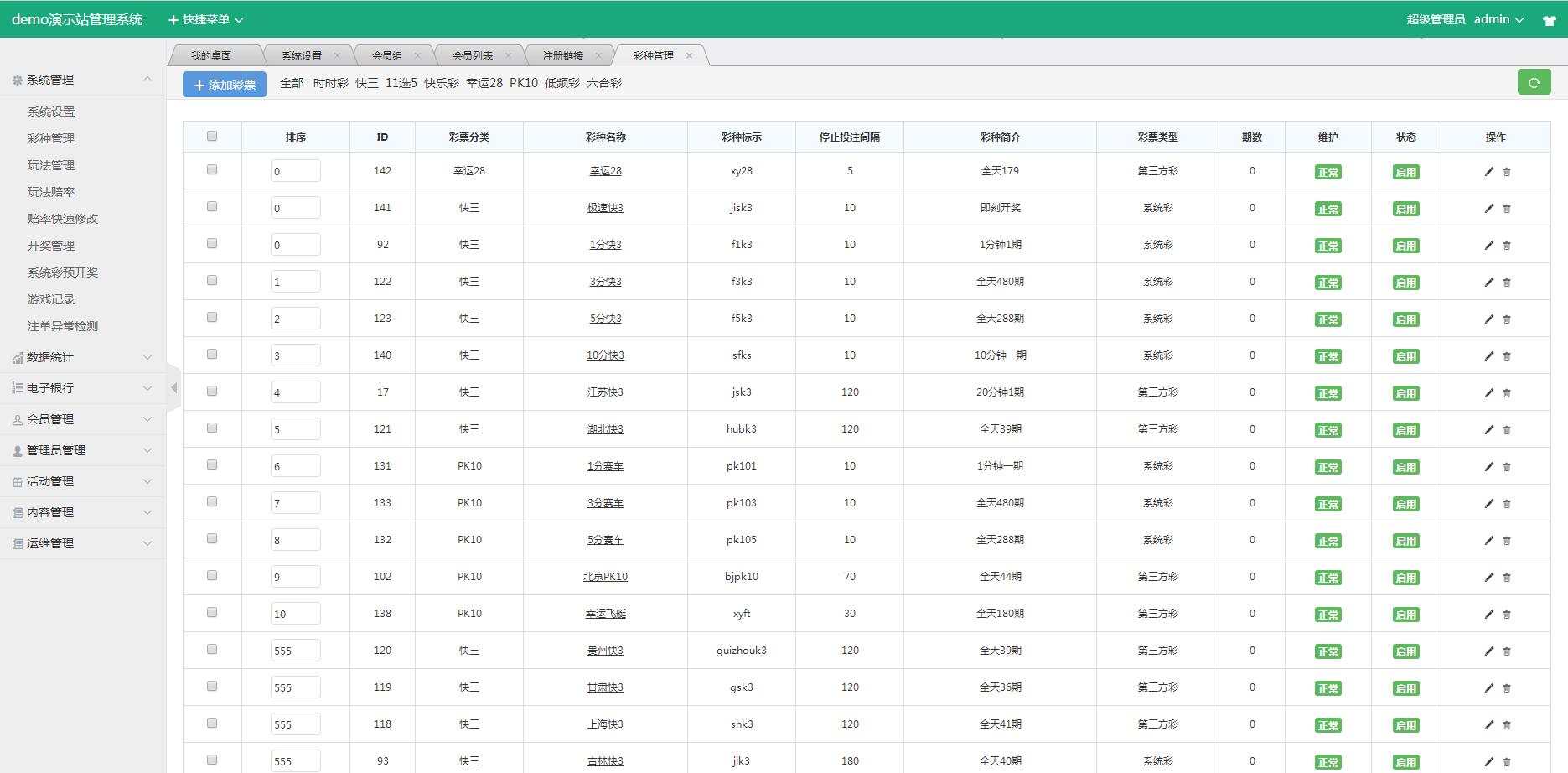Select checkbox for 1分快3 row

(x=212, y=243)
